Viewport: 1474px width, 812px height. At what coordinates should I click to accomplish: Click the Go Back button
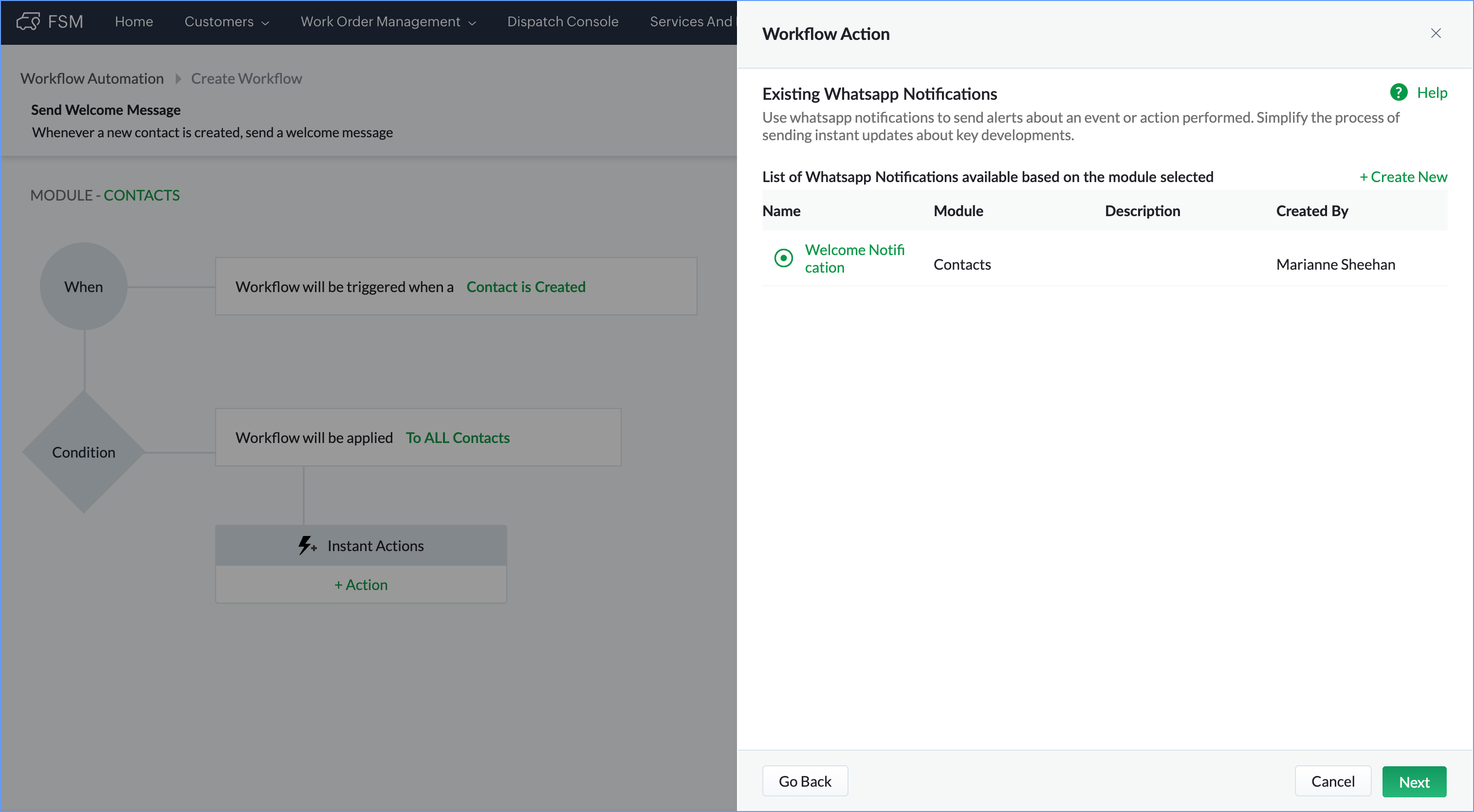[804, 781]
